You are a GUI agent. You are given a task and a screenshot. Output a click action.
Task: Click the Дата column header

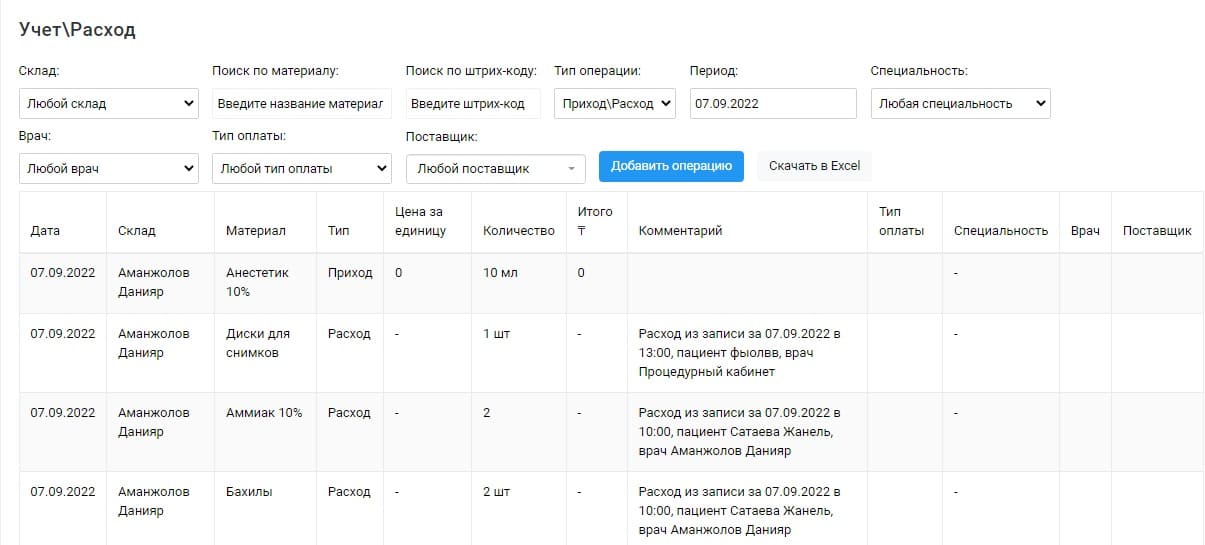(x=45, y=231)
